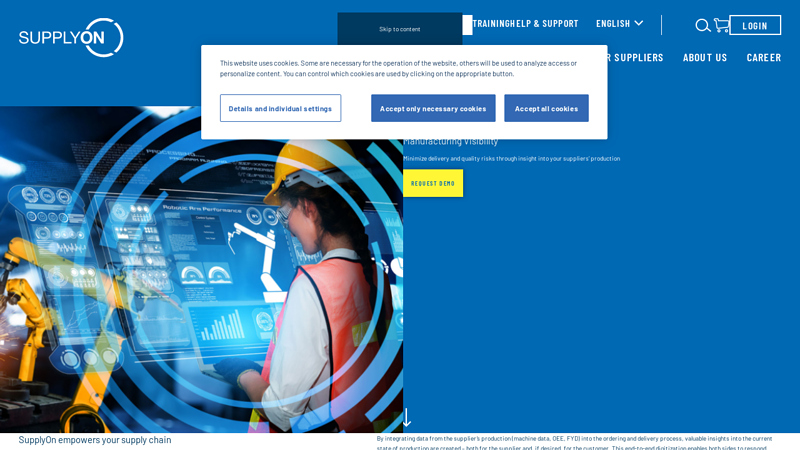Screen dimensions: 800x450
Task: Open the TRAINING menu item
Action: click(491, 23)
